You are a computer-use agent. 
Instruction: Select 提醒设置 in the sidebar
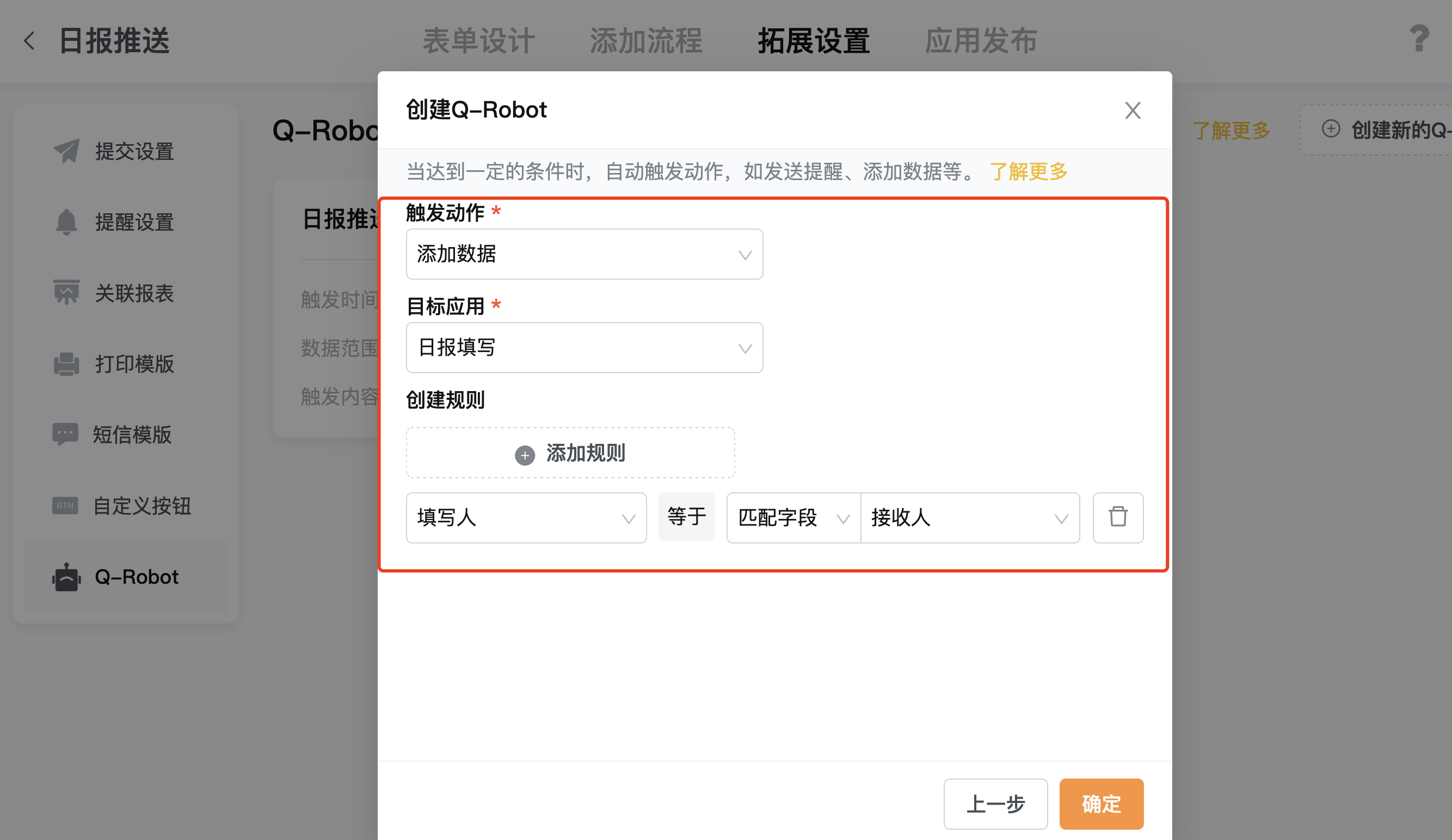[126, 222]
